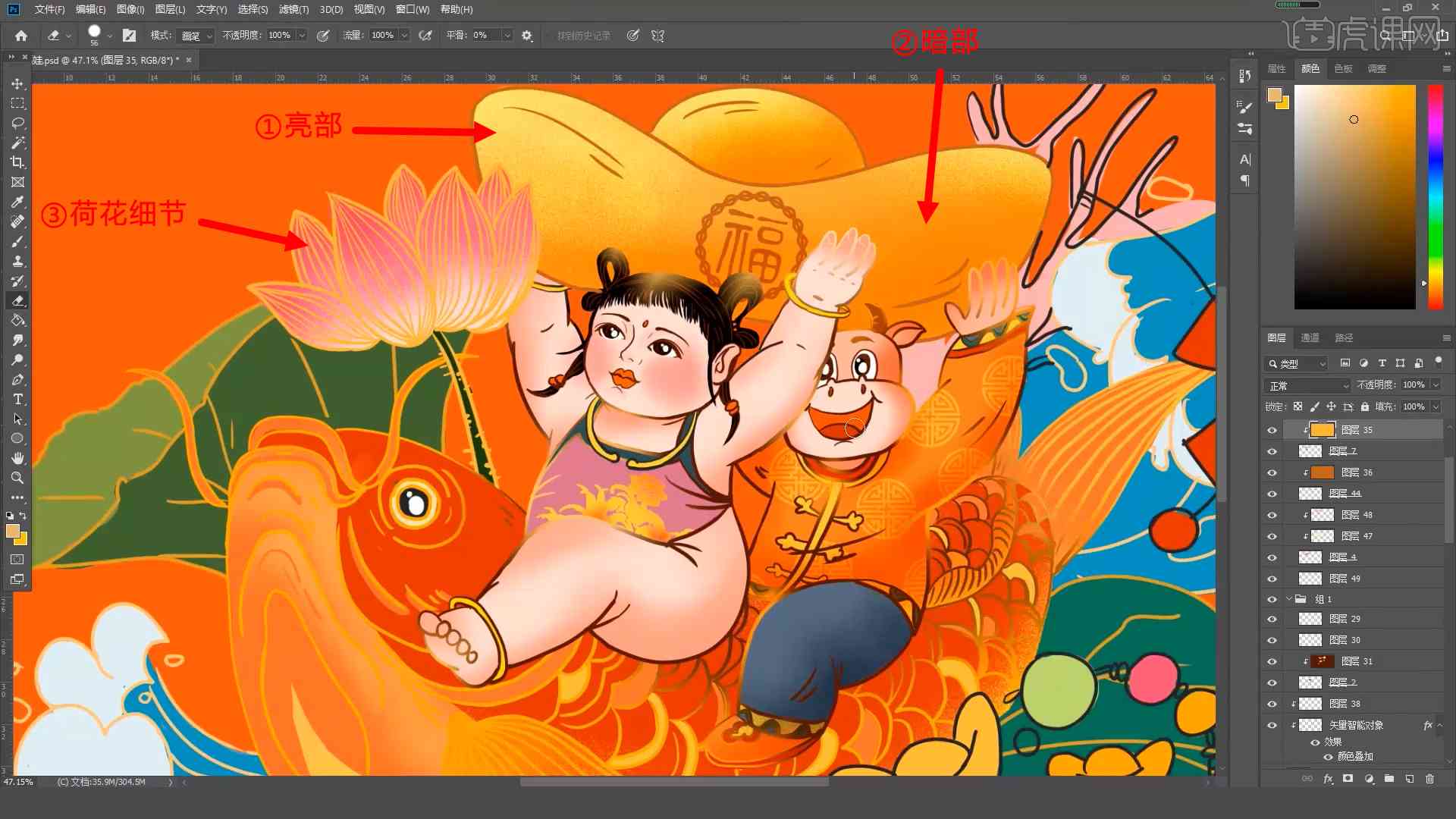
Task: Switch to the 路径 tab
Action: click(1344, 337)
